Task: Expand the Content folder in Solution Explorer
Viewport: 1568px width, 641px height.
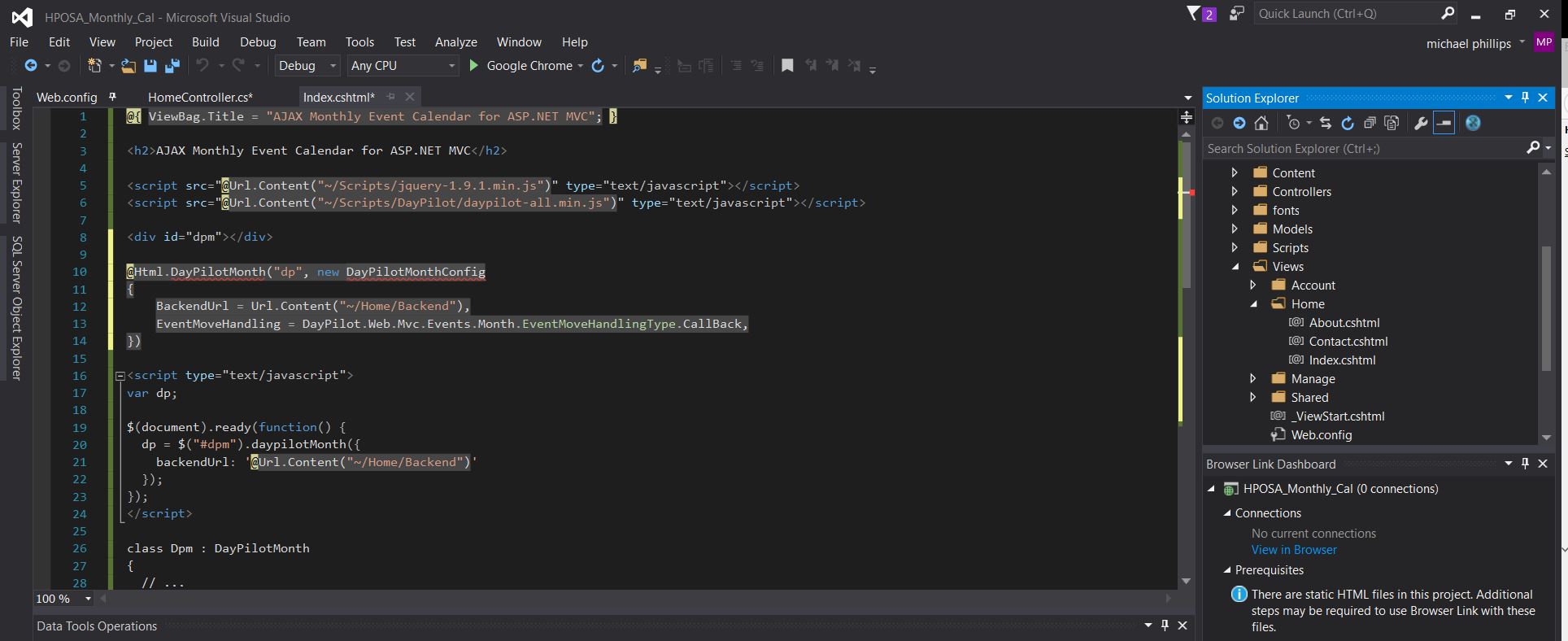Action: [x=1235, y=172]
